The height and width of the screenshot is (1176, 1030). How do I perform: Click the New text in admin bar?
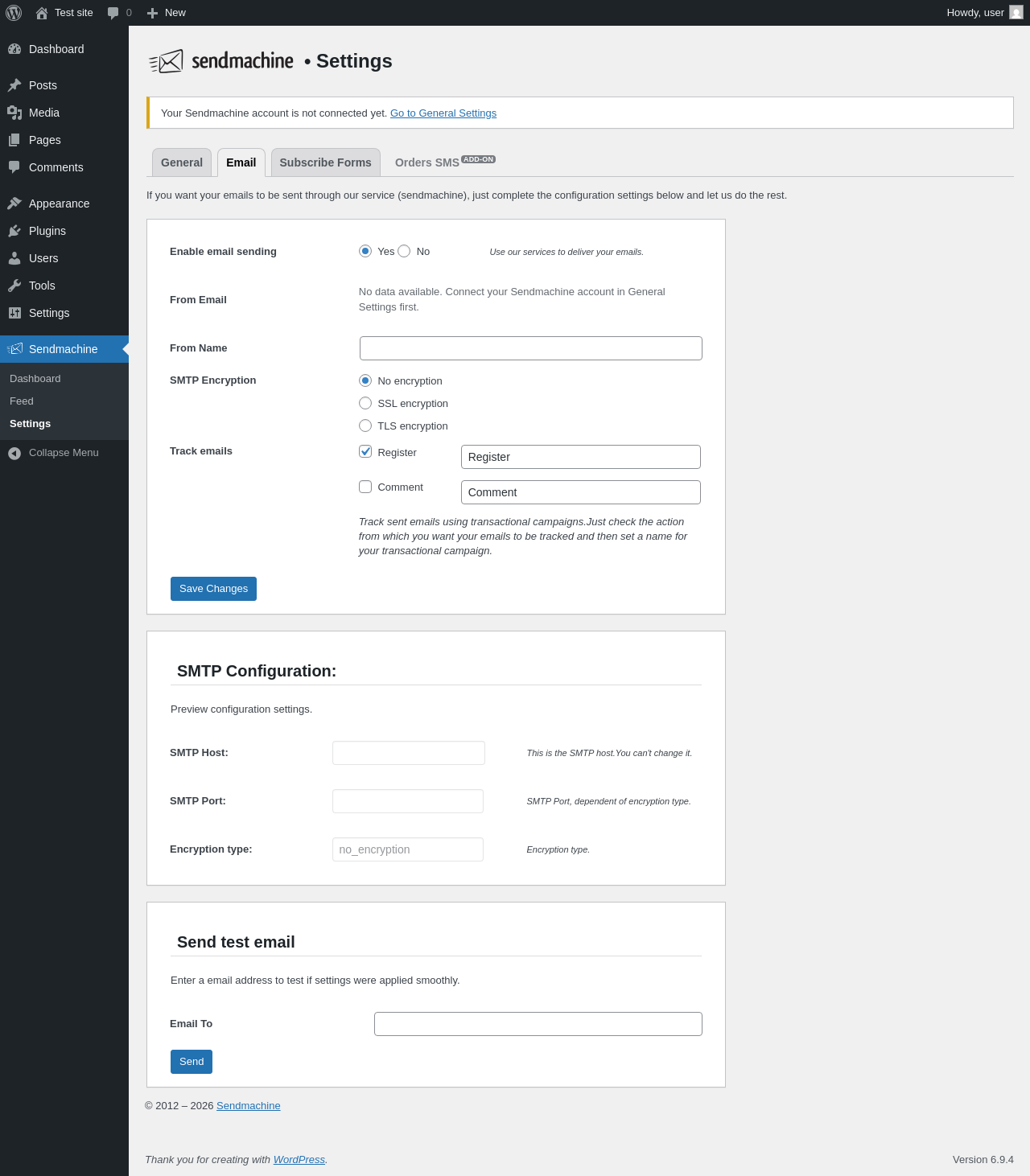coord(175,13)
